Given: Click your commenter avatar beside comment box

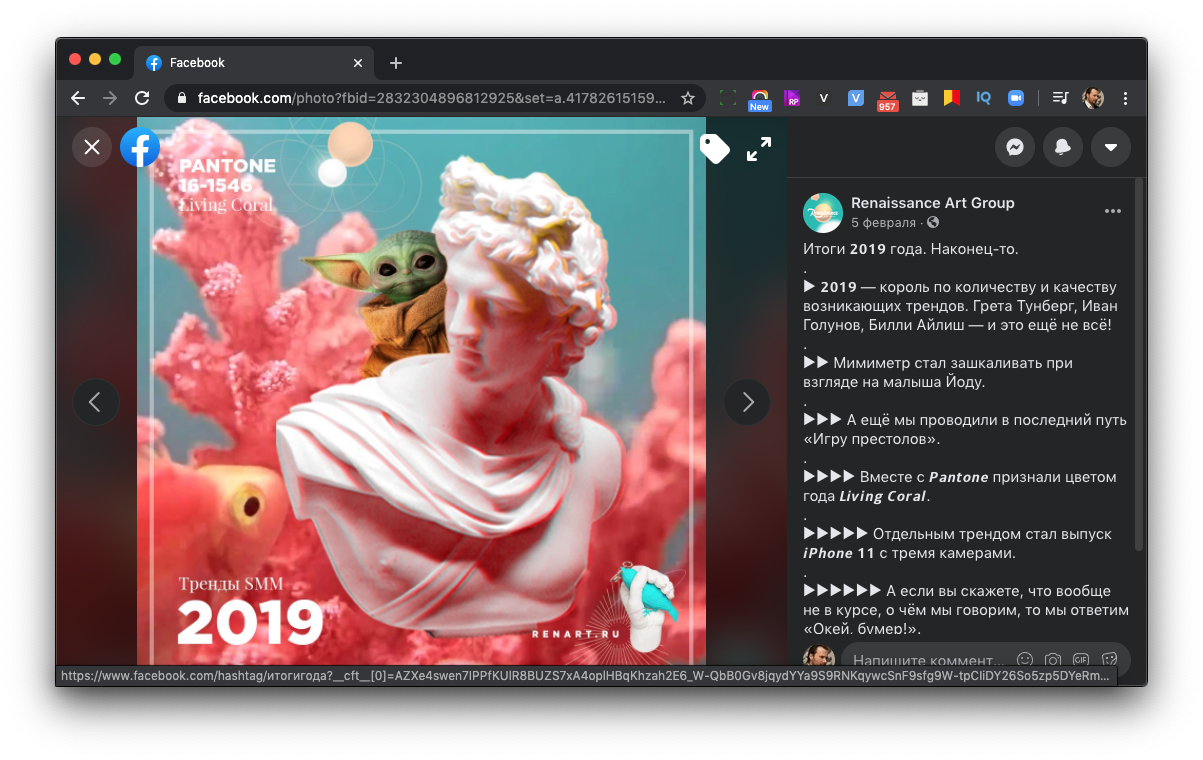Looking at the screenshot, I should [819, 656].
